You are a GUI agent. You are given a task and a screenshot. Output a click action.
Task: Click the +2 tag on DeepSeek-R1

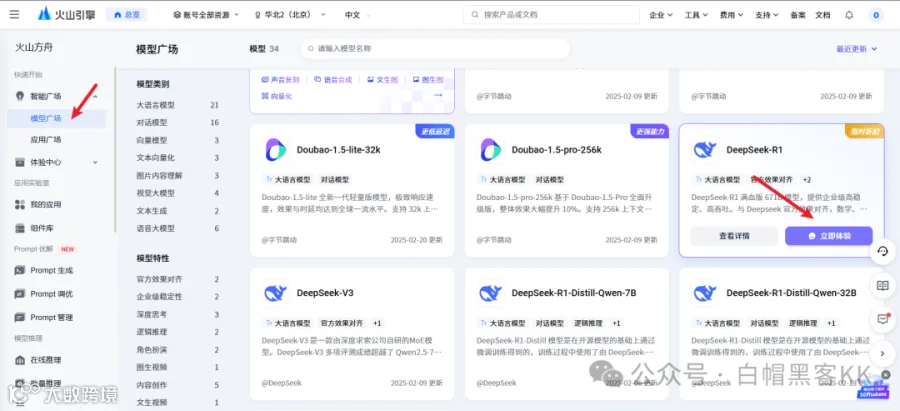807,180
